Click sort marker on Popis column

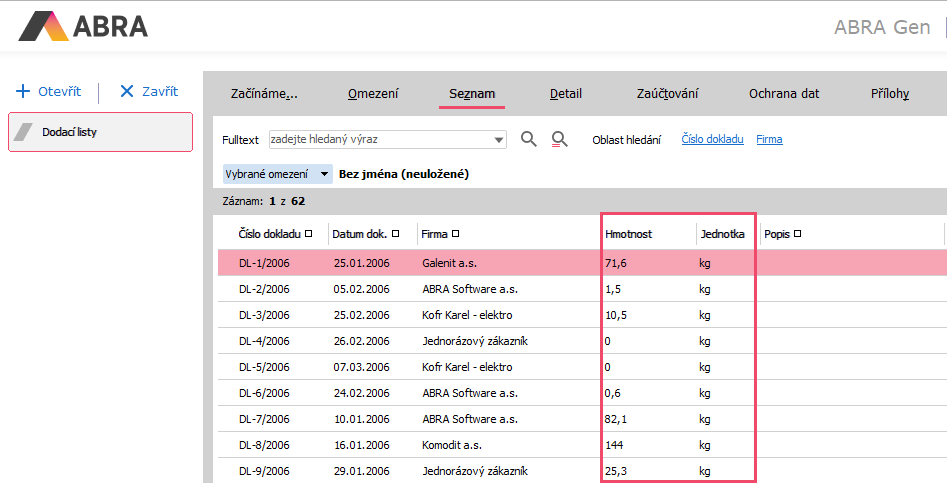point(797,234)
